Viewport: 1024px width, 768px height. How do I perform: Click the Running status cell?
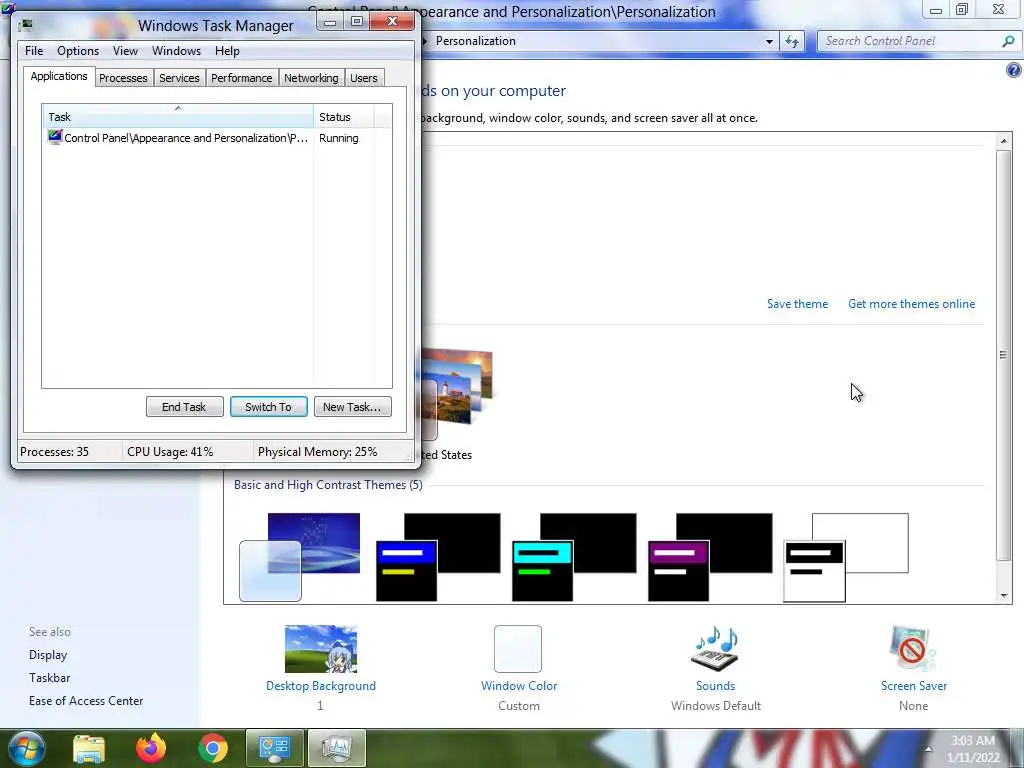click(338, 138)
